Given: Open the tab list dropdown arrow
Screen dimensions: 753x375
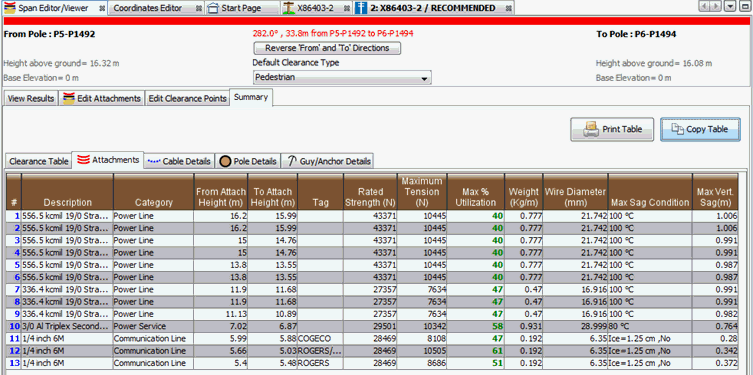Looking at the screenshot, I should (730, 6).
